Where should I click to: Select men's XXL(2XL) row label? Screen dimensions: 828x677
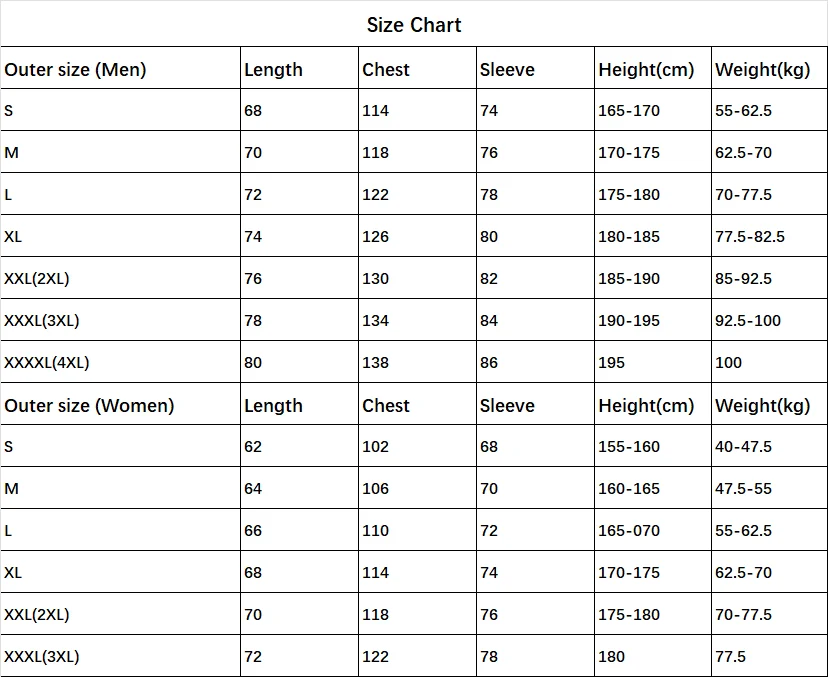(x=37, y=279)
